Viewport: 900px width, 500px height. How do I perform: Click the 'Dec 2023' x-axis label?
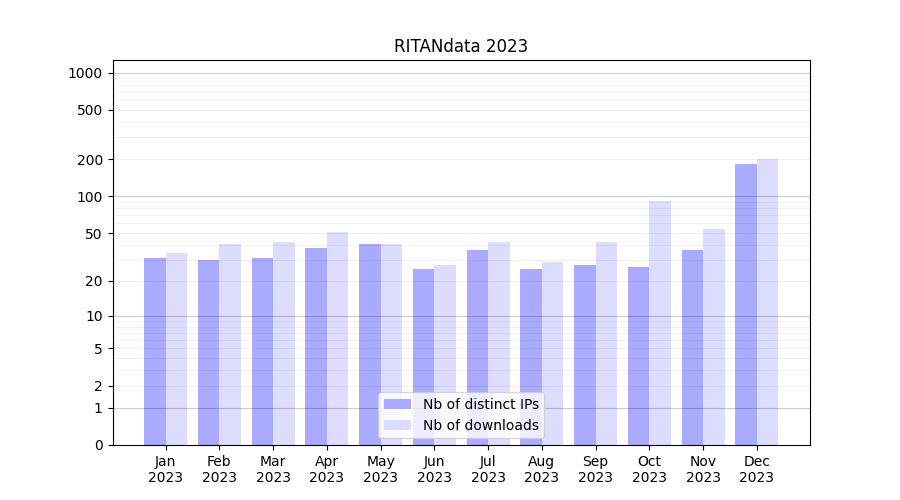pos(757,469)
